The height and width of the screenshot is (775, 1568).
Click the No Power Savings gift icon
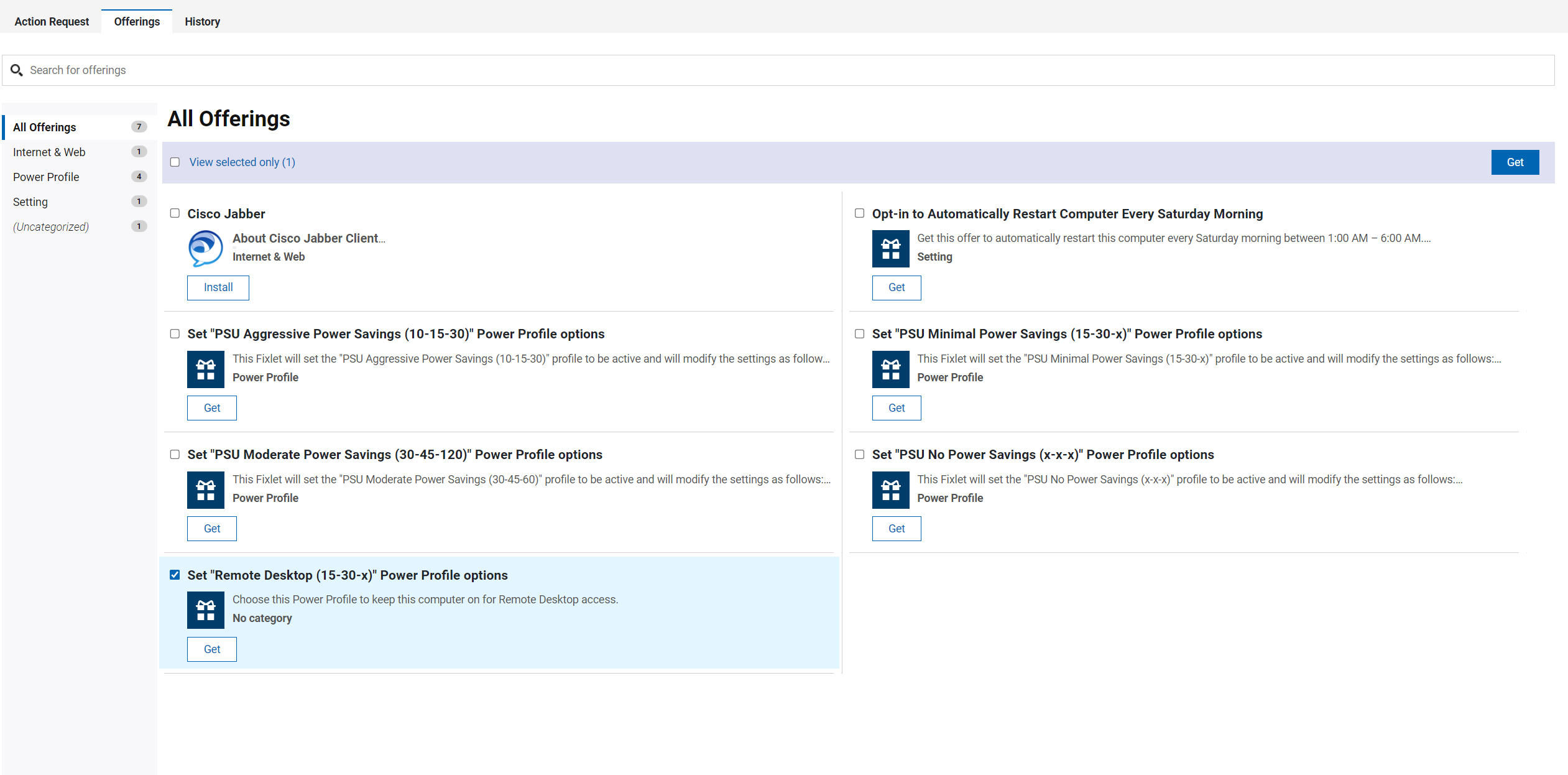click(890, 490)
